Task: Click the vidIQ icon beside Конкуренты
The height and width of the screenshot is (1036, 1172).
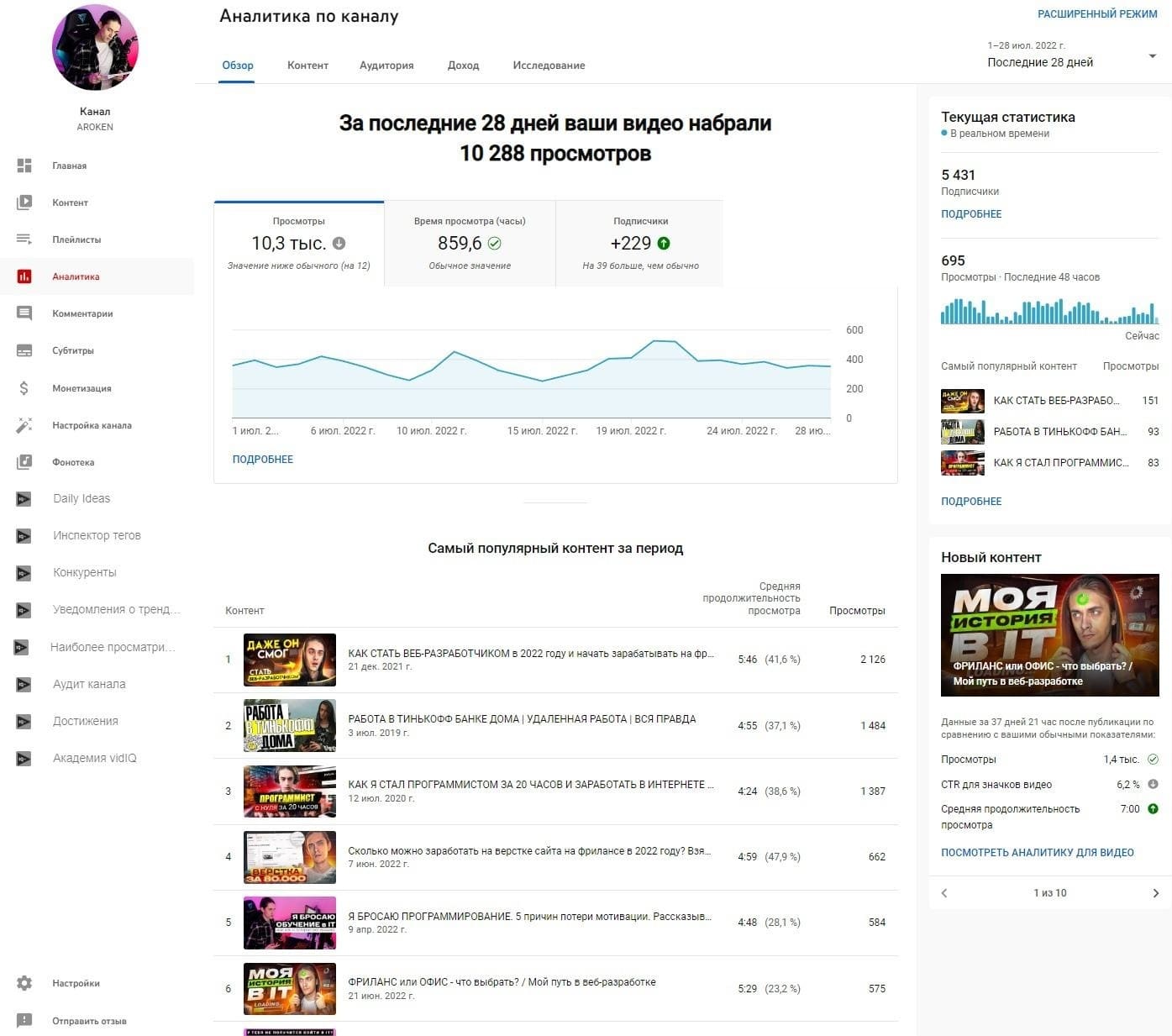Action: coord(24,573)
